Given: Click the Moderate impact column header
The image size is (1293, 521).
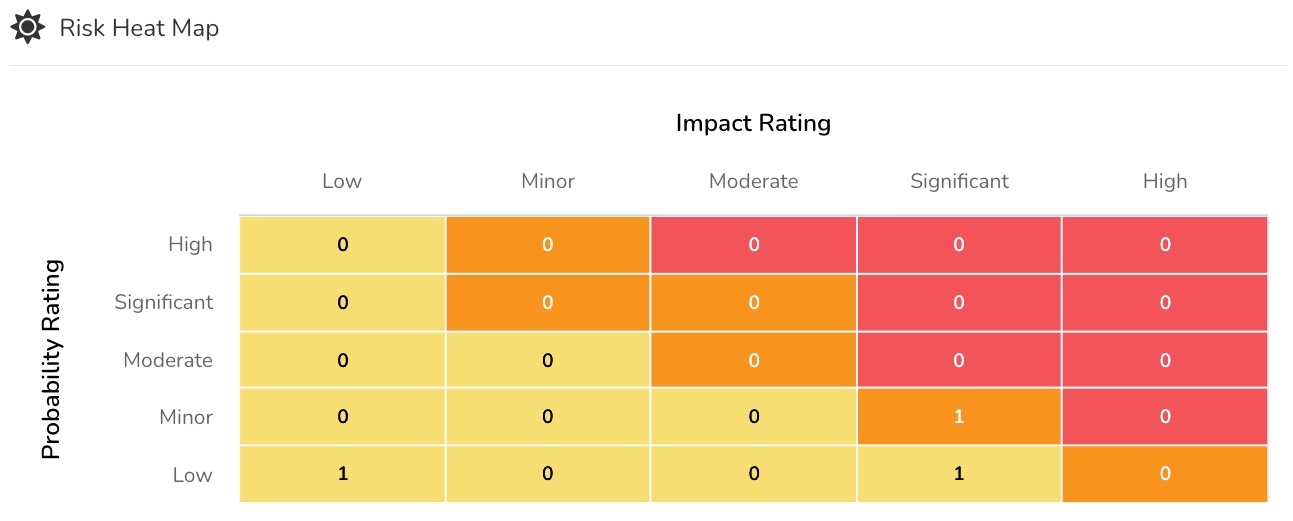Looking at the screenshot, I should click(754, 181).
